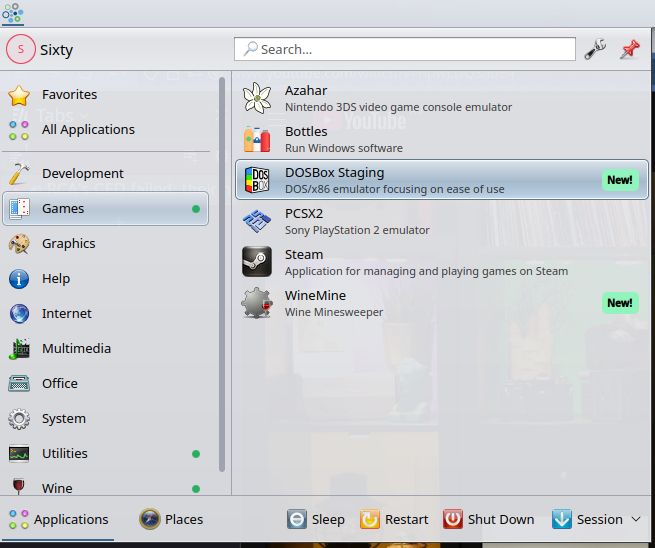Open the Help category
The width and height of the screenshot is (655, 548).
[105, 279]
